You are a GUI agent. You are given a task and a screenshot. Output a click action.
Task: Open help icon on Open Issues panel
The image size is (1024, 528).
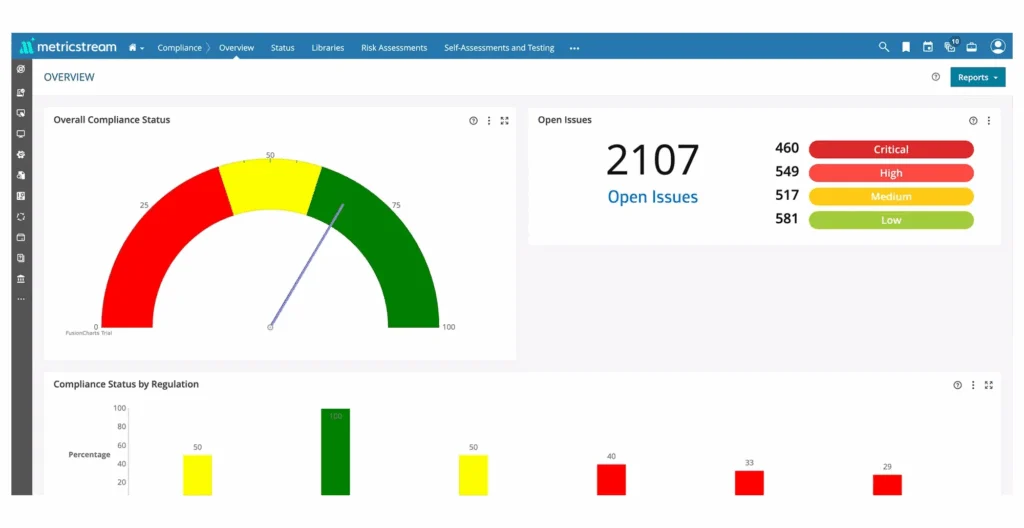pos(973,120)
